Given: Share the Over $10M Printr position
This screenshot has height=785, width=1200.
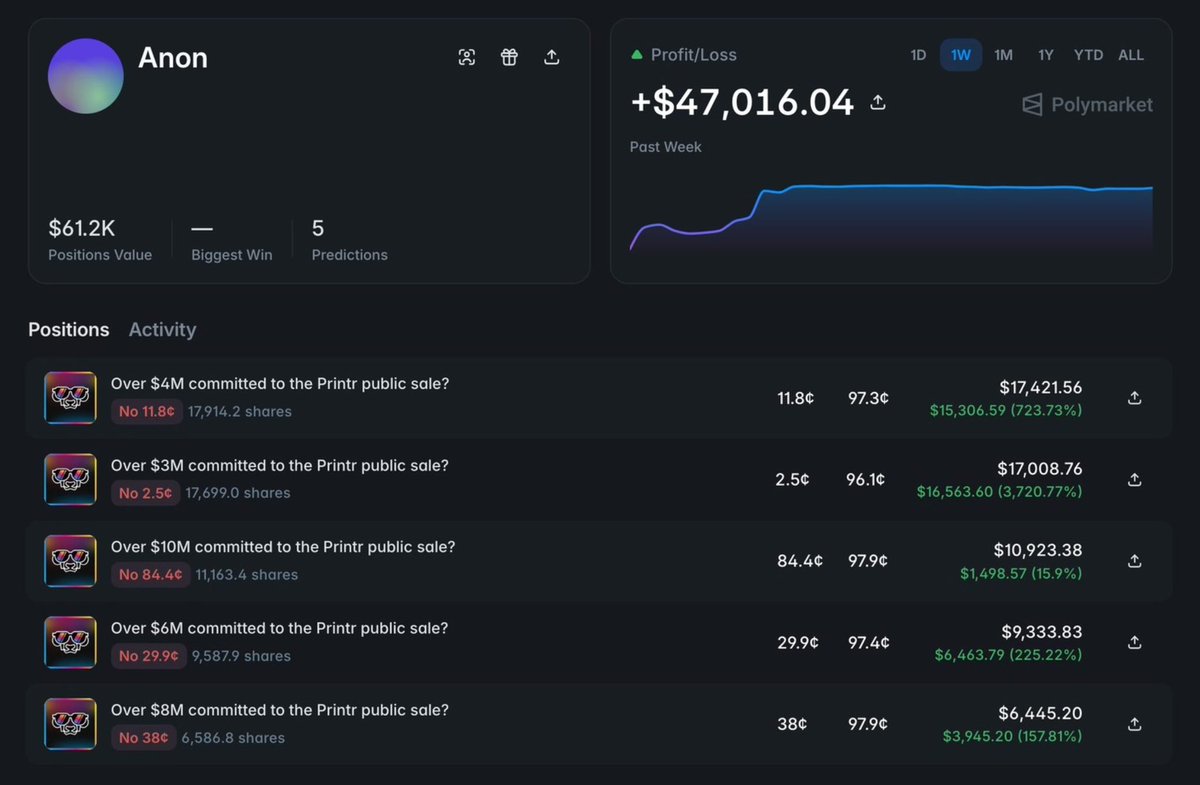Looking at the screenshot, I should (x=1134, y=561).
